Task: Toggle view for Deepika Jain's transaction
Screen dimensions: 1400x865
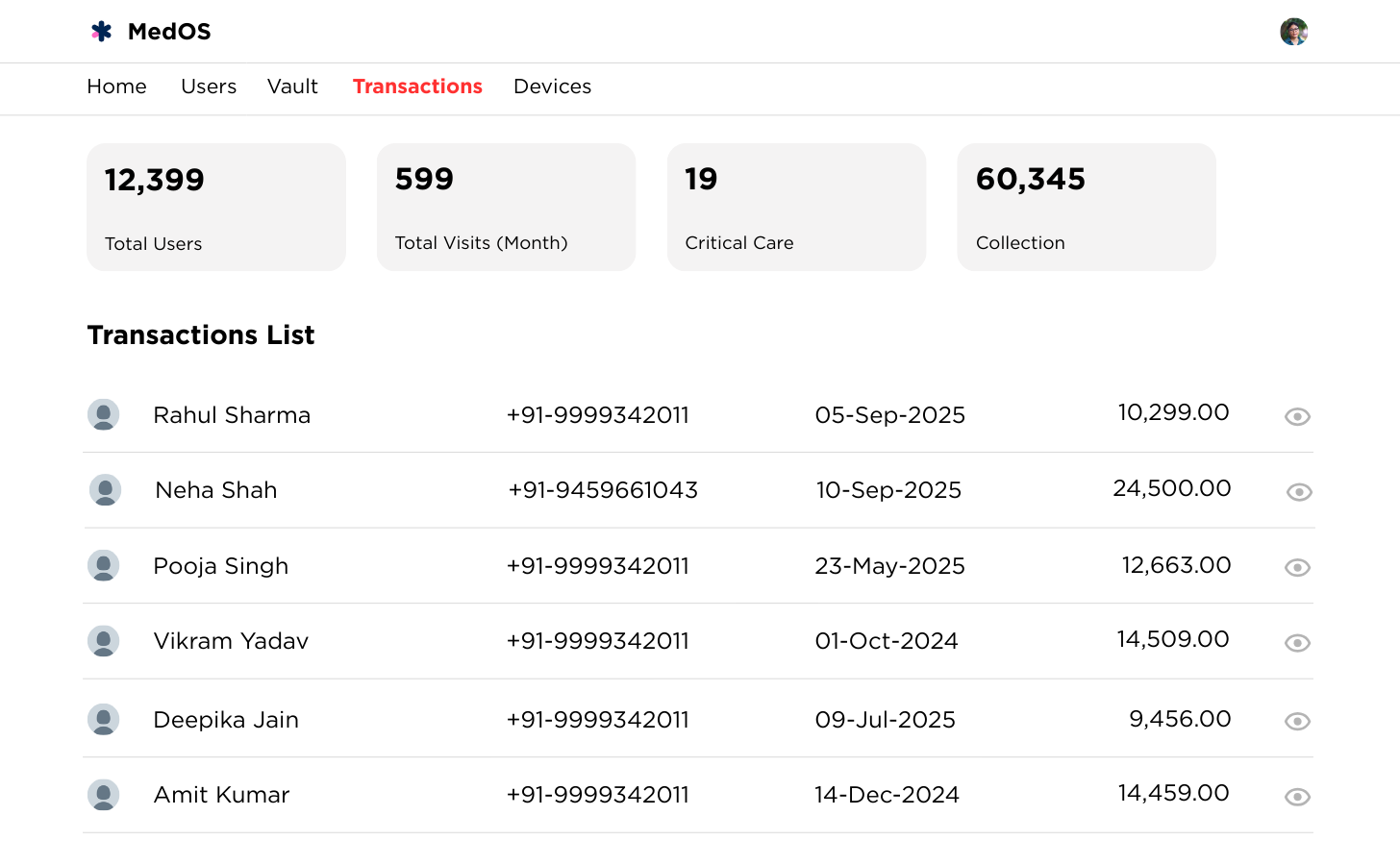Action: coord(1297,722)
